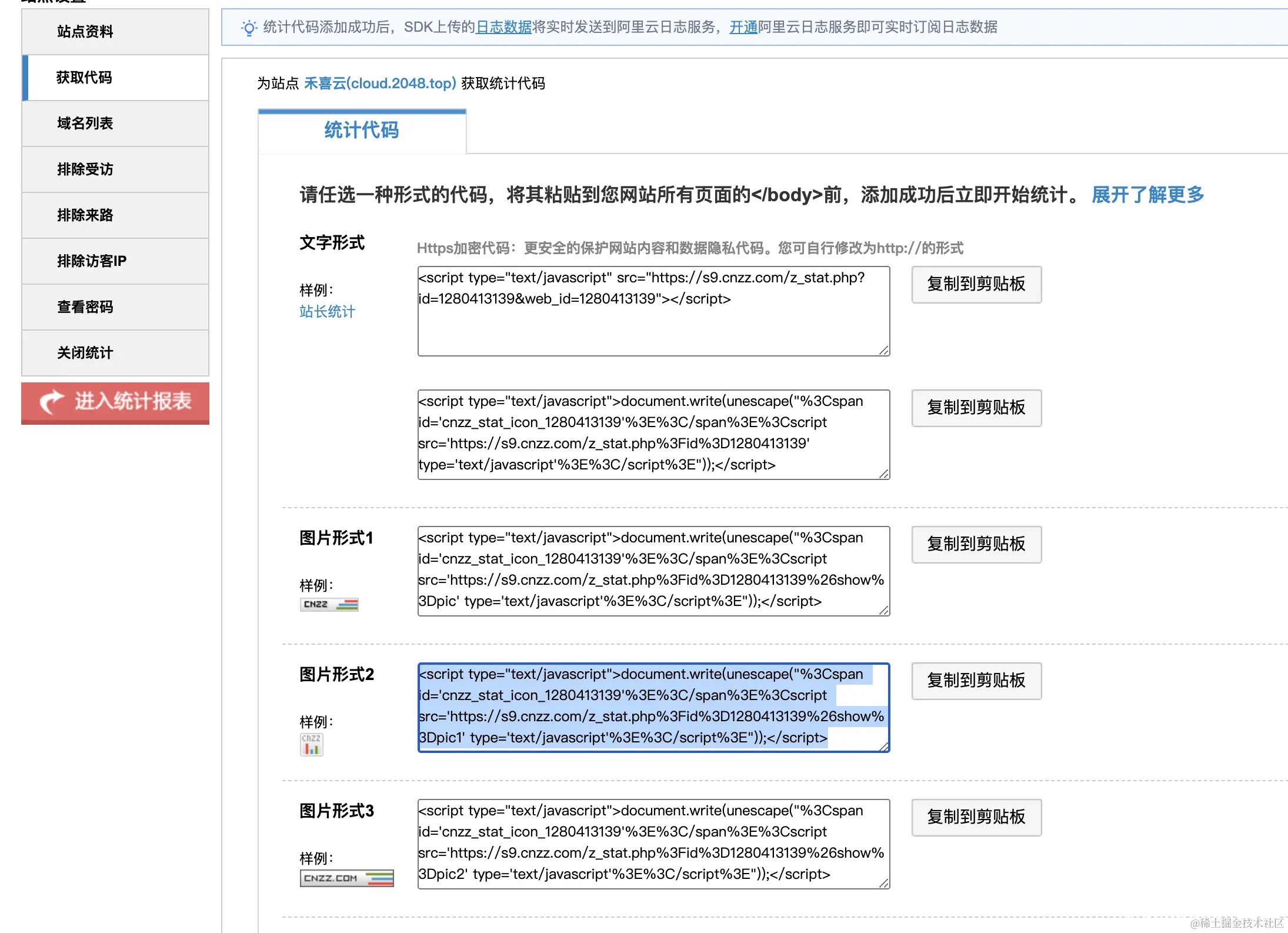Click the 图片形式2 section heading
Image resolution: width=1288 pixels, height=933 pixels.
point(337,674)
